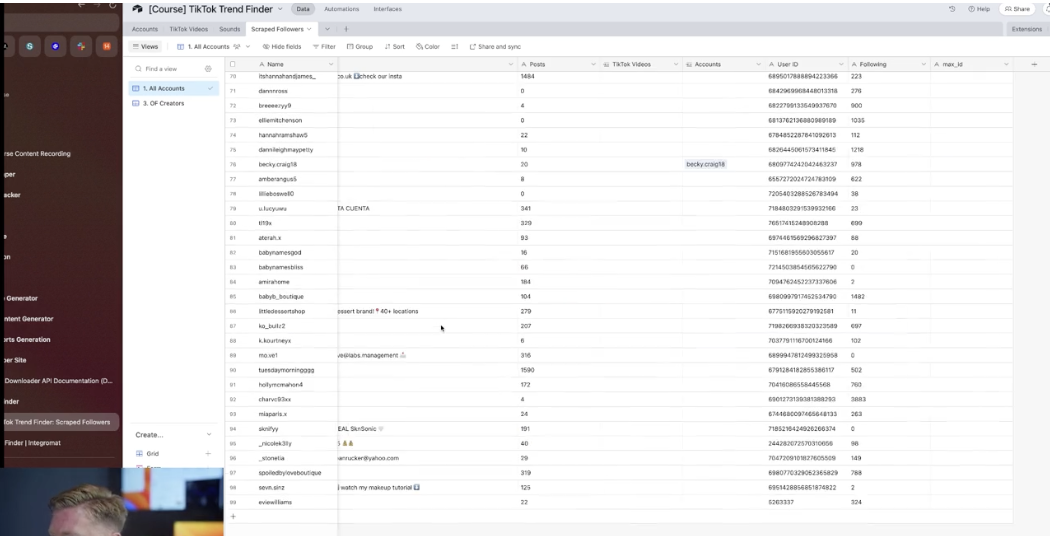
Task: Expand the base name dropdown chevron
Action: (280, 9)
